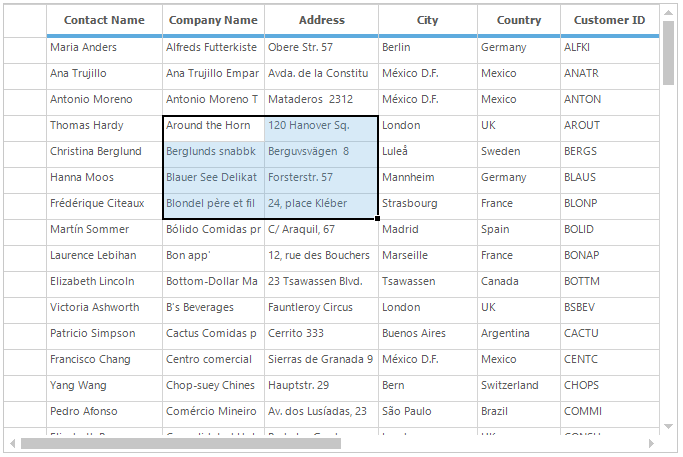Click the Country column header
Screen dimensions: 683x457
coord(518,20)
